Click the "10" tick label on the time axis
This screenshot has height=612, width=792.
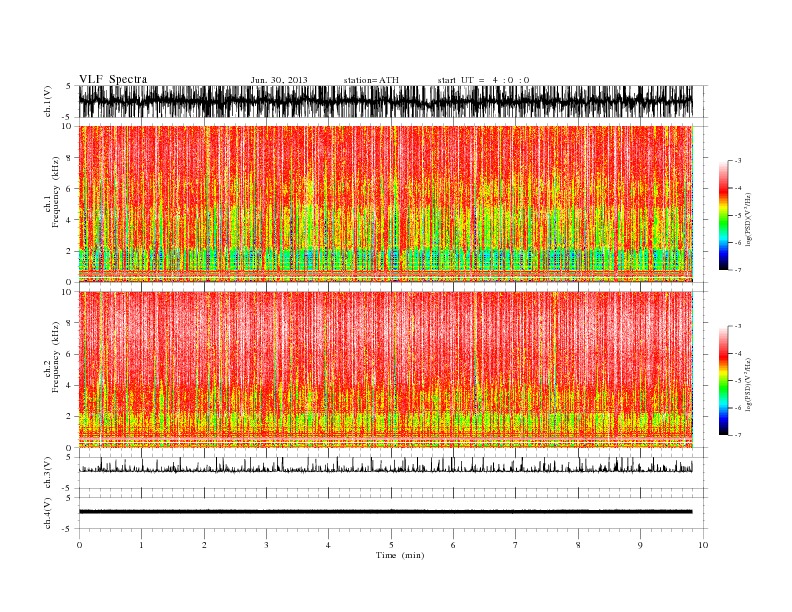click(703, 545)
